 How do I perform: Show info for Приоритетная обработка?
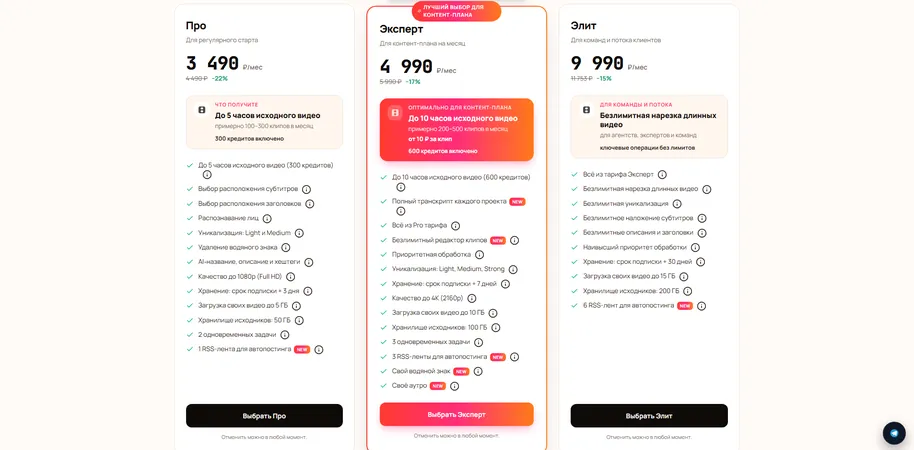tap(479, 255)
